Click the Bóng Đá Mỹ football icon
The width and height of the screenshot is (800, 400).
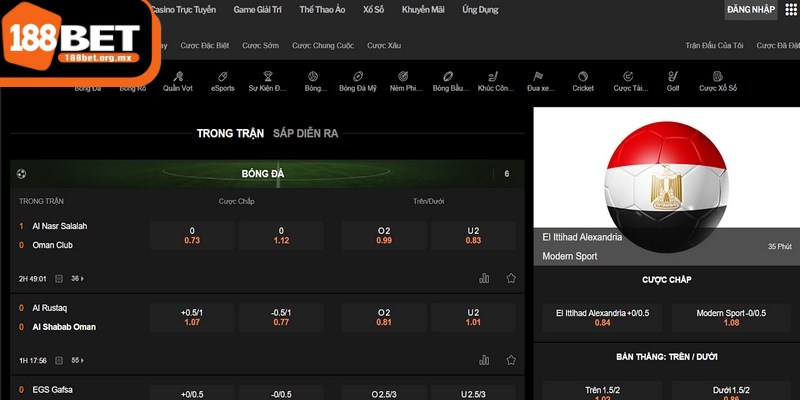357,80
